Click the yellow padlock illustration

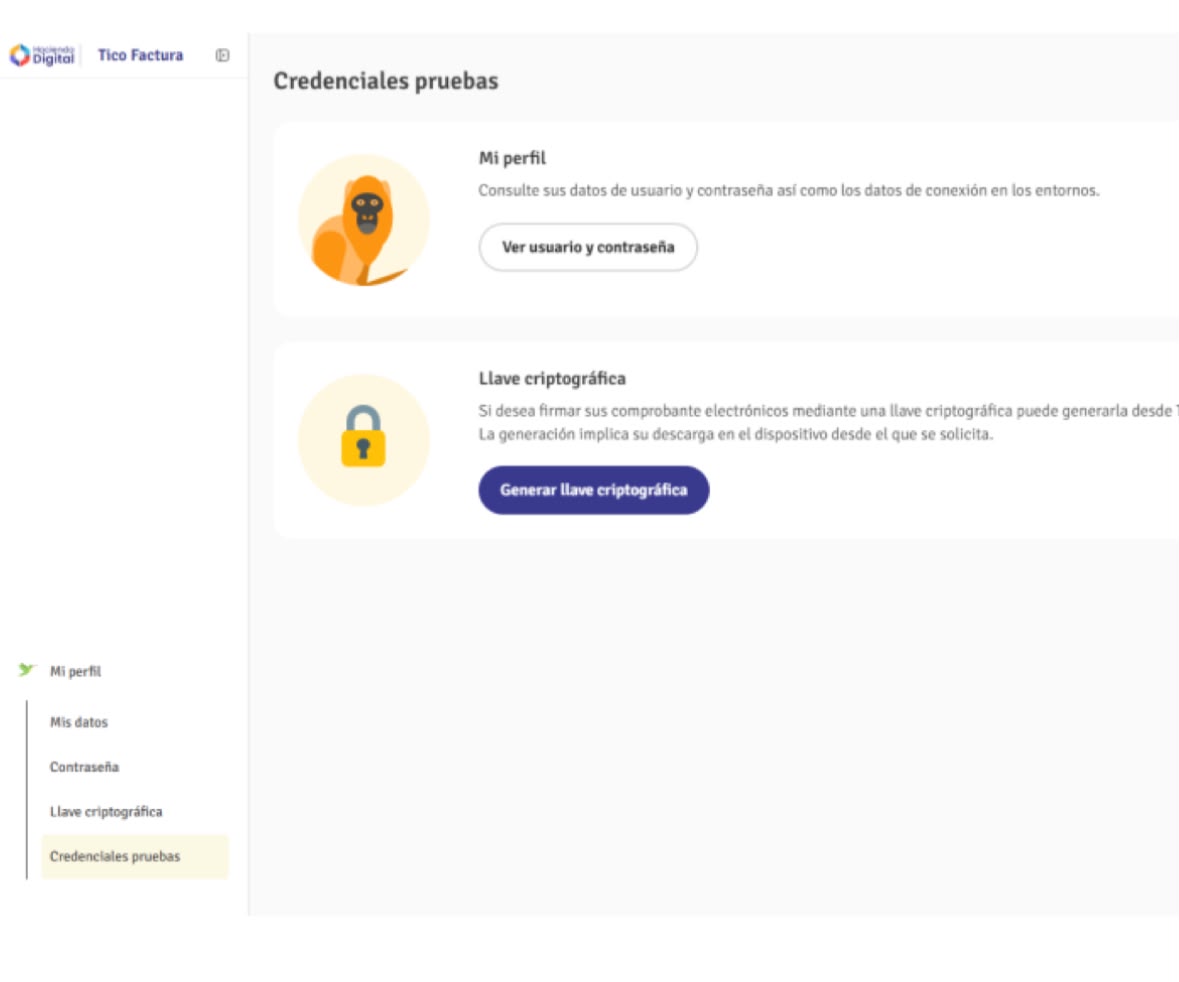pyautogui.click(x=363, y=436)
